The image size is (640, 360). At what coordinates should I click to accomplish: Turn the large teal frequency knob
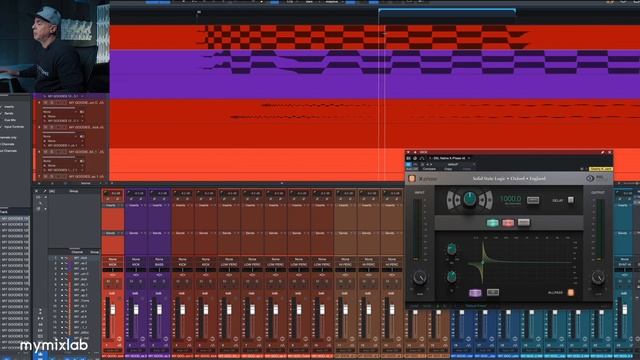tap(469, 199)
